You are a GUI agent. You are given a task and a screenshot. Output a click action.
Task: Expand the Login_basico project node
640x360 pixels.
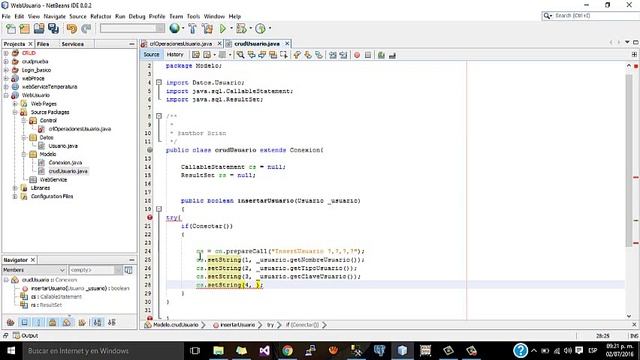click(6, 70)
